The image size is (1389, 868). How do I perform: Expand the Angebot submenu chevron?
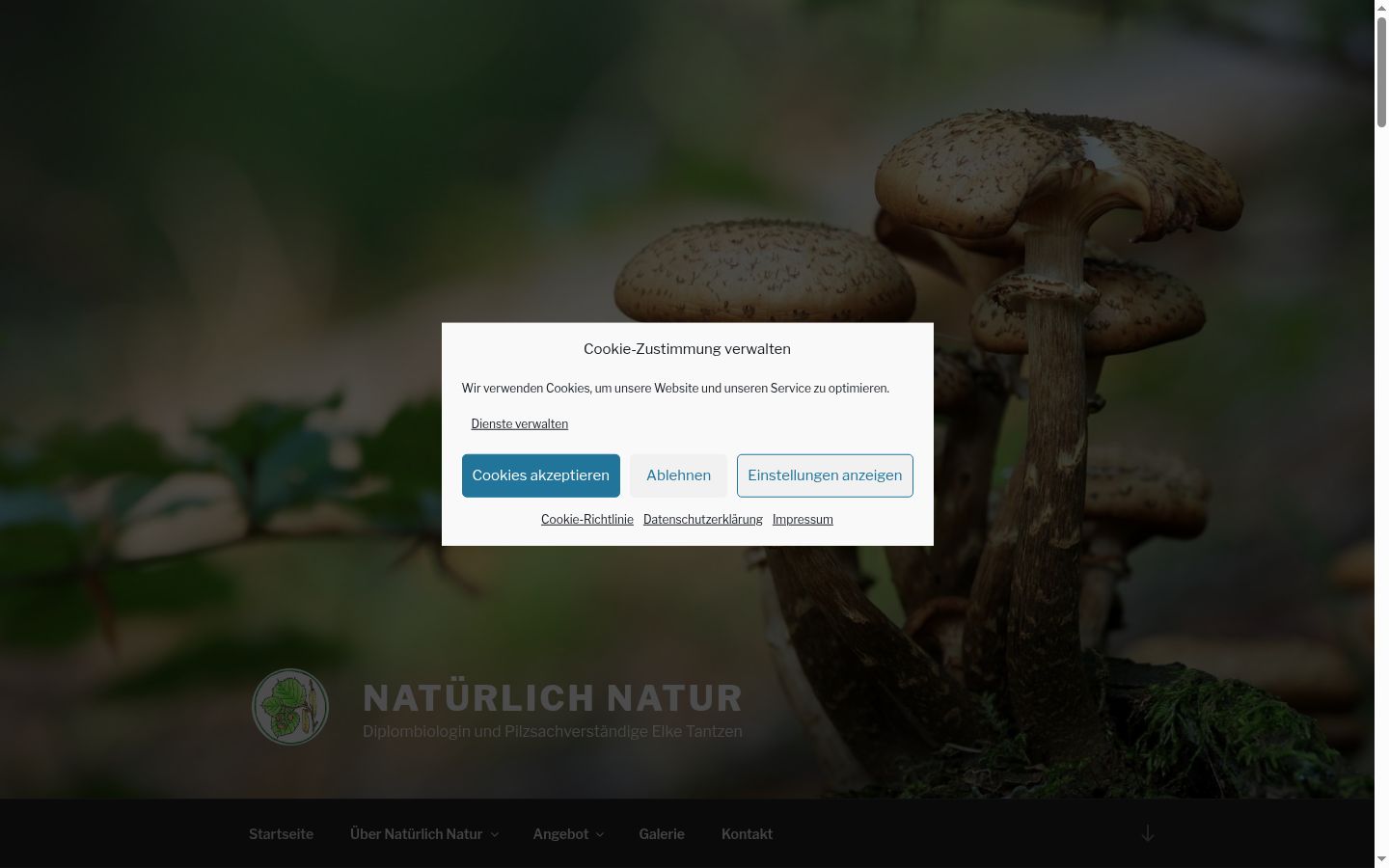[x=599, y=834]
